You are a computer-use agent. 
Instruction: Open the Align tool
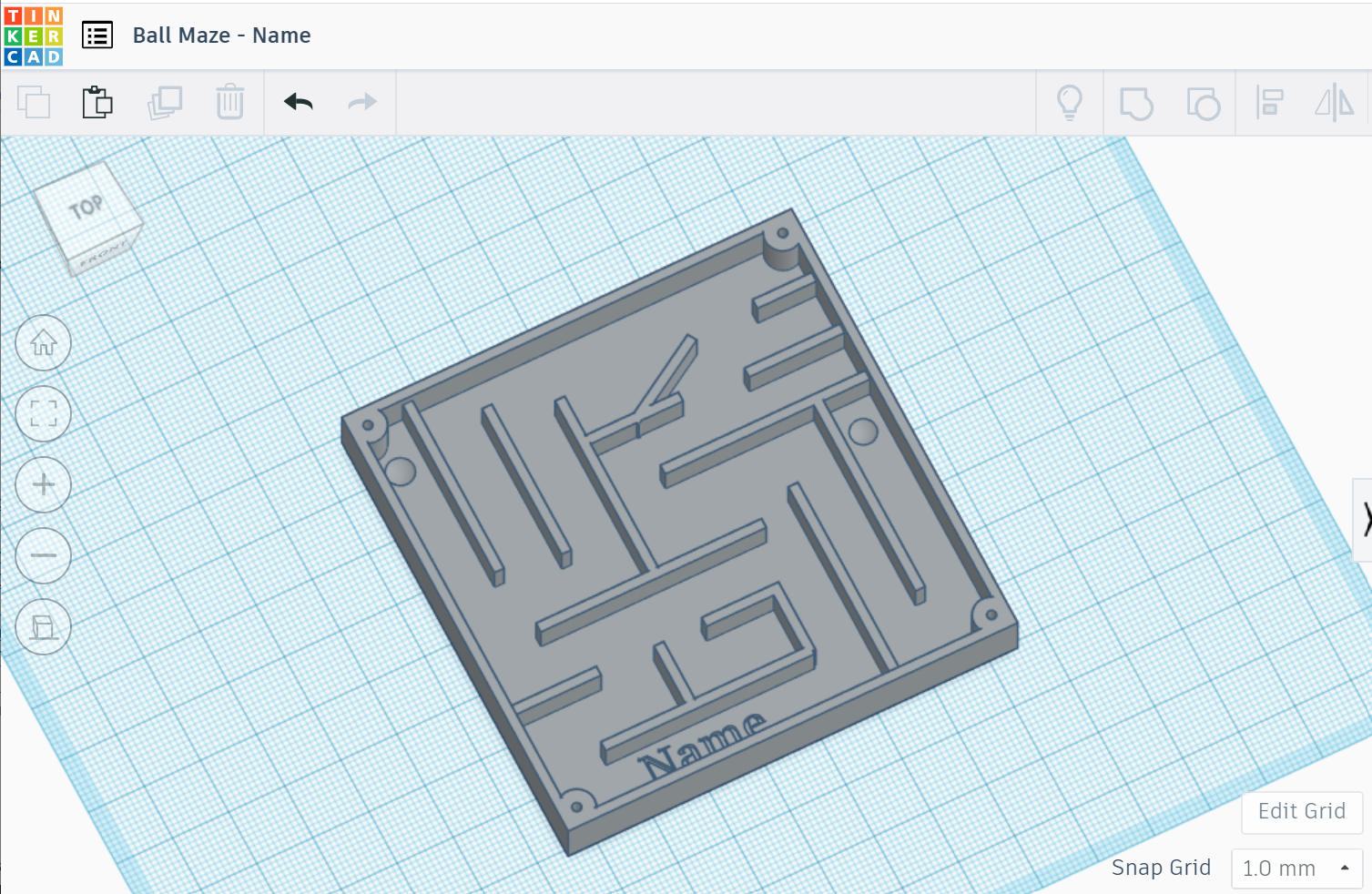tap(1269, 103)
